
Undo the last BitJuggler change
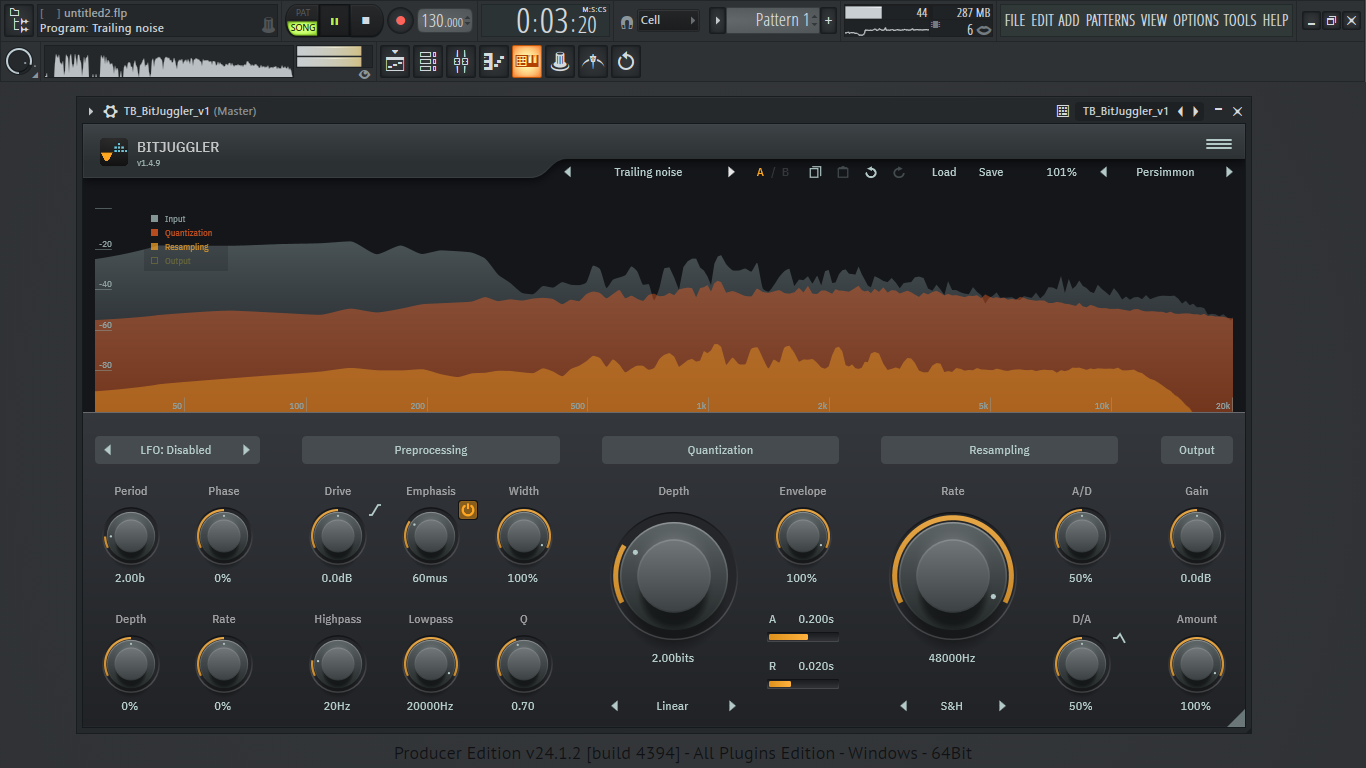pos(871,172)
